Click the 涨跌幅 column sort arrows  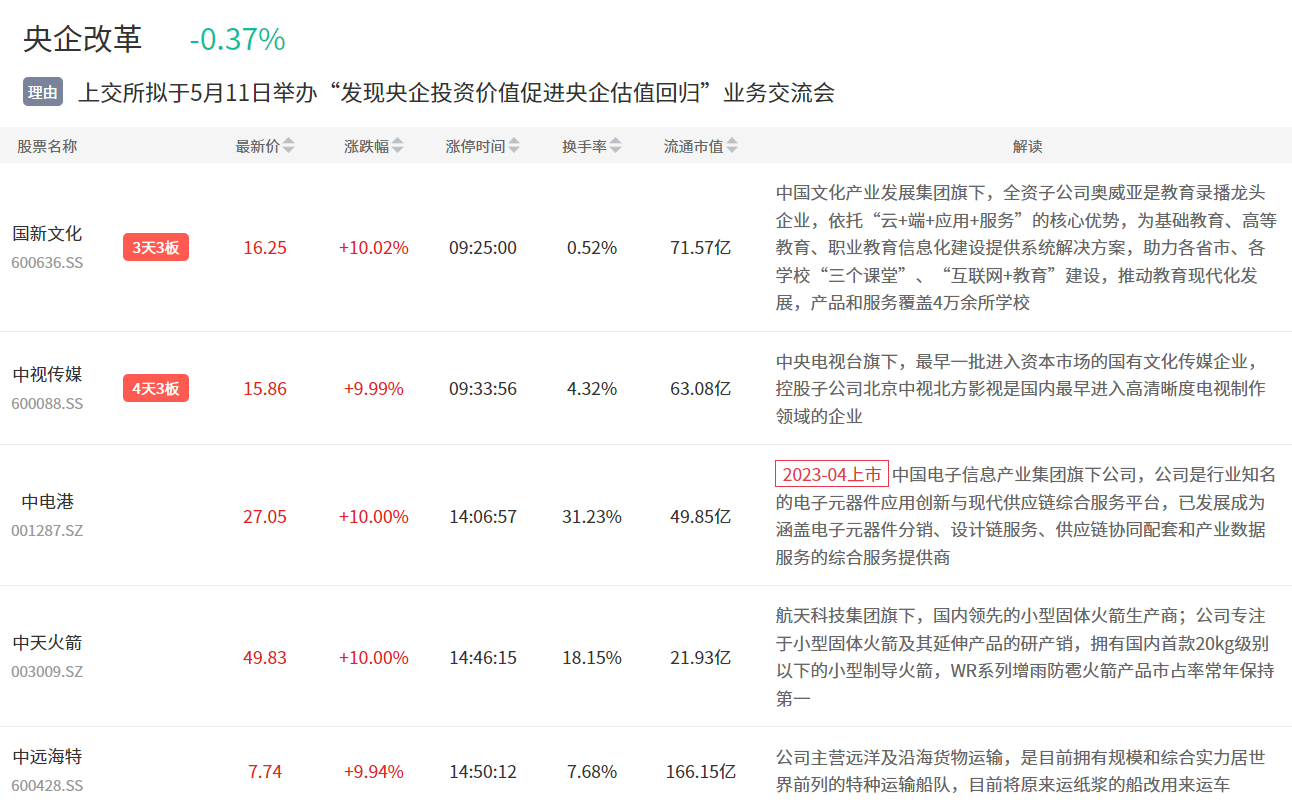[x=397, y=146]
